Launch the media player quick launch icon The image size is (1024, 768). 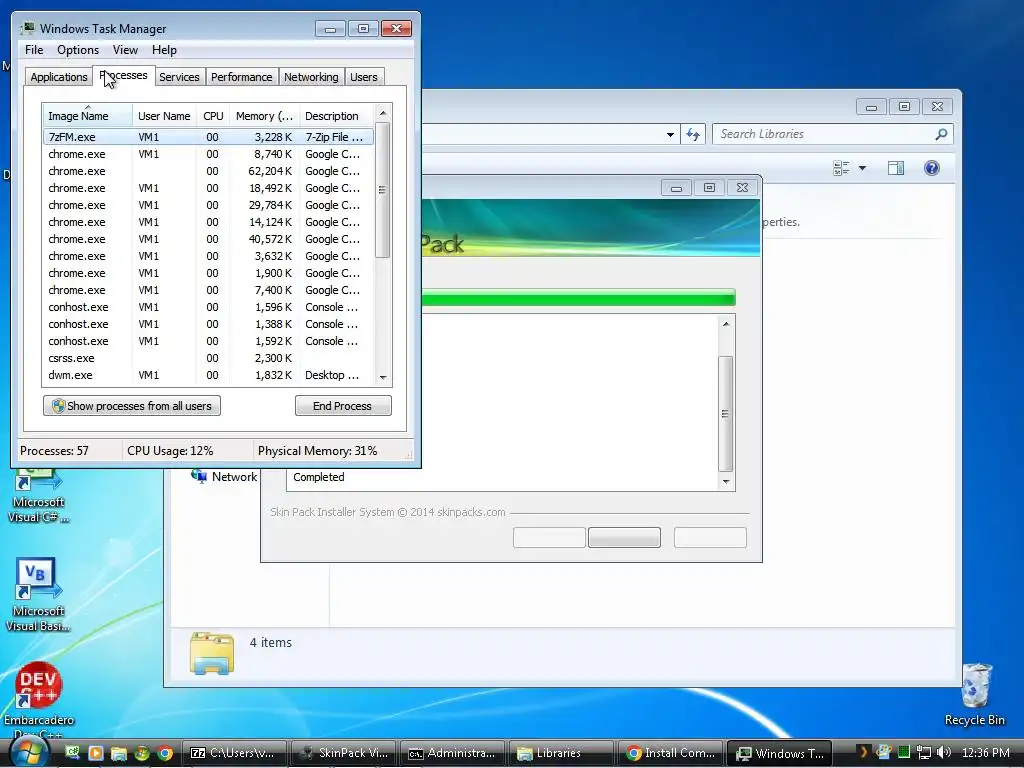click(x=95, y=753)
